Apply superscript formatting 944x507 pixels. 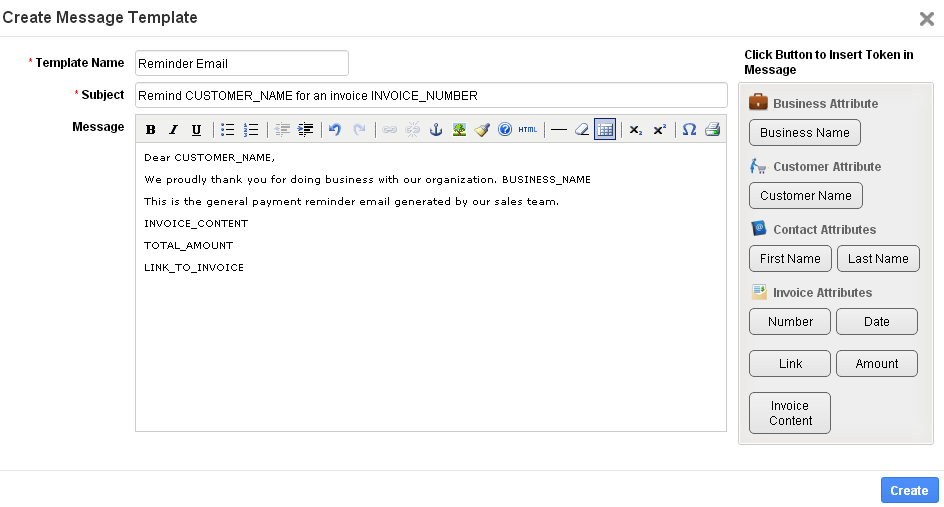click(x=660, y=129)
